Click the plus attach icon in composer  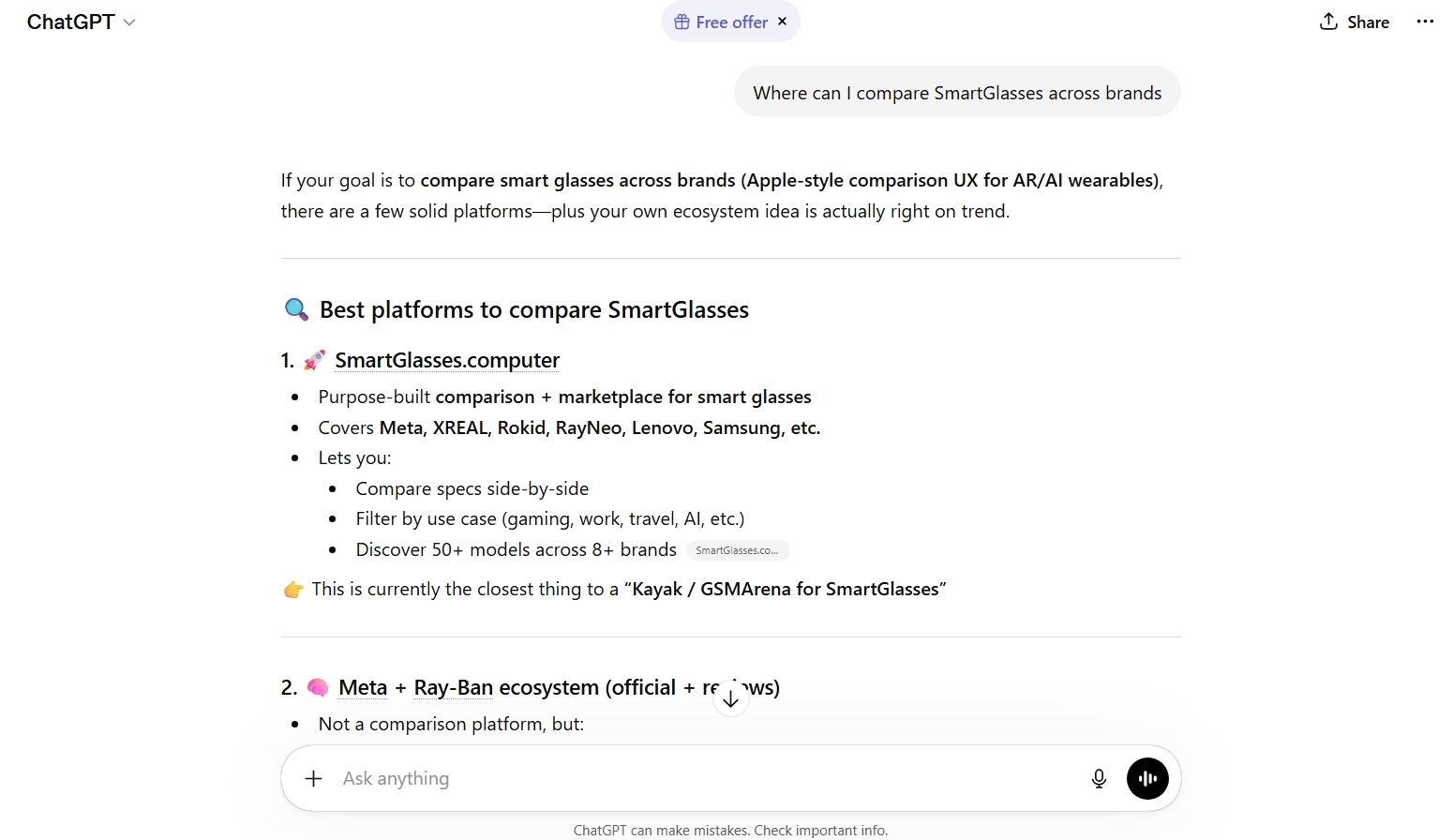(x=314, y=778)
